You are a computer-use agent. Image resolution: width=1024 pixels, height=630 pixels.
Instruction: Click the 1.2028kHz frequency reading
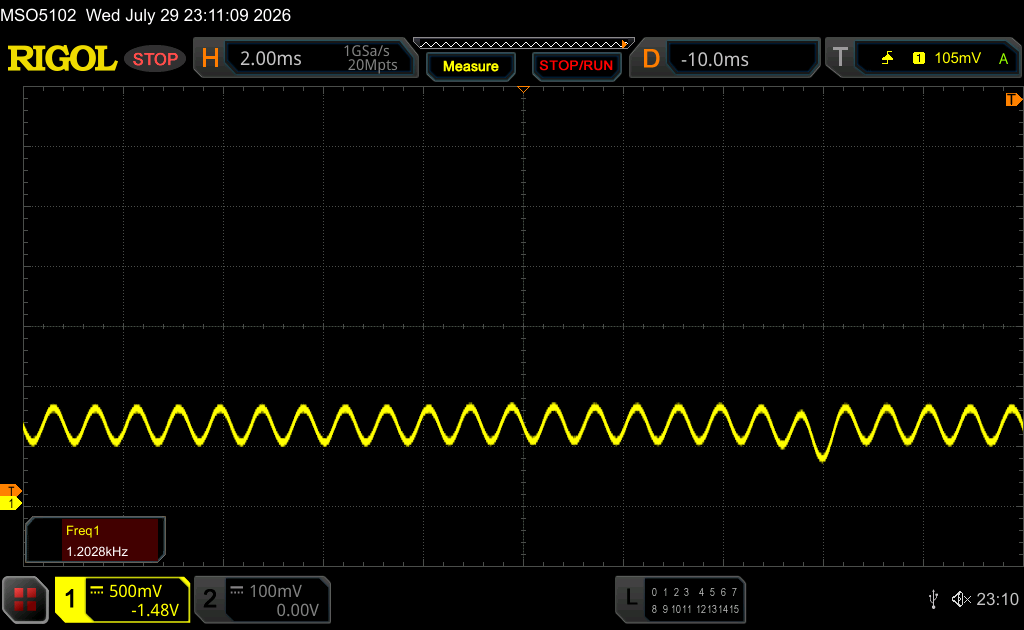[97, 552]
